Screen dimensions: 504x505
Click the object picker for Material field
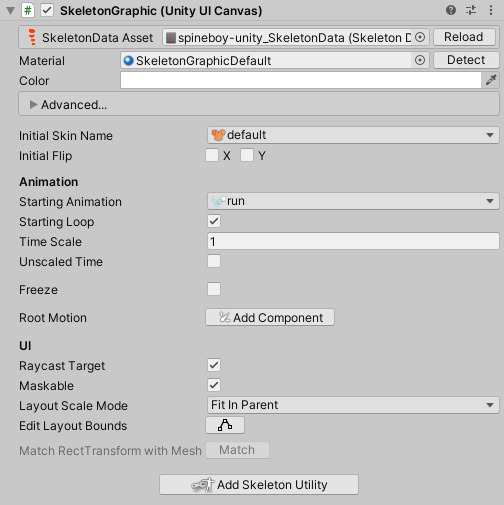(x=420, y=60)
